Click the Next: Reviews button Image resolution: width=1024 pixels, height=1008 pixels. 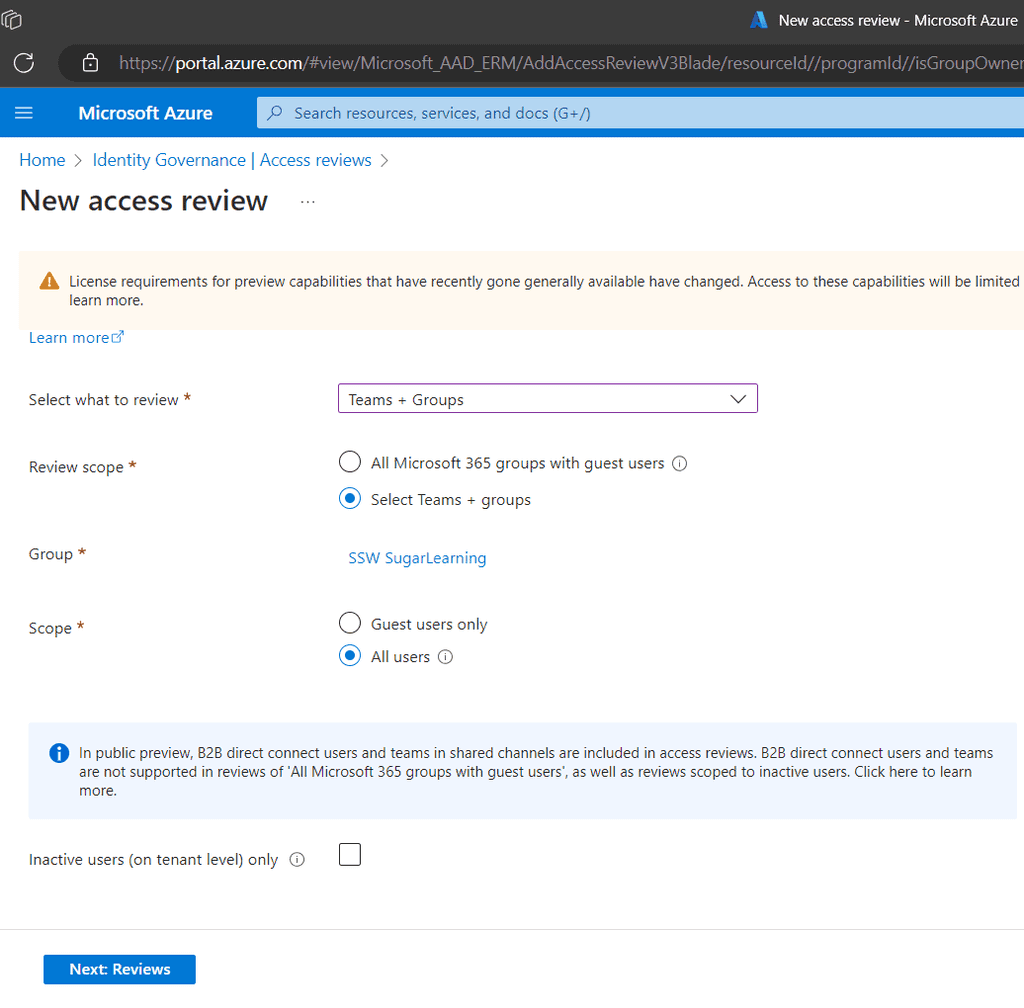pyautogui.click(x=119, y=969)
